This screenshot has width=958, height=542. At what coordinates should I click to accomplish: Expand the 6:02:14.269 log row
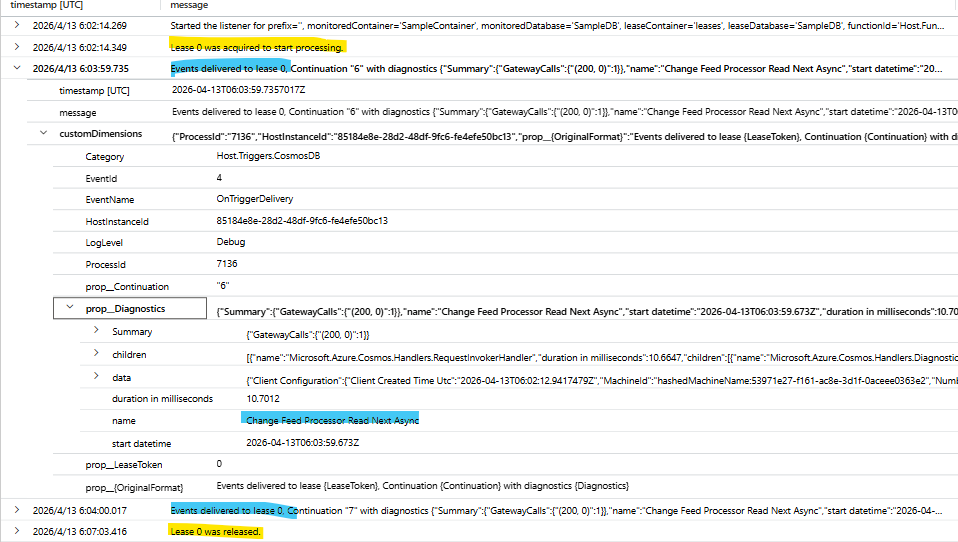(17, 25)
